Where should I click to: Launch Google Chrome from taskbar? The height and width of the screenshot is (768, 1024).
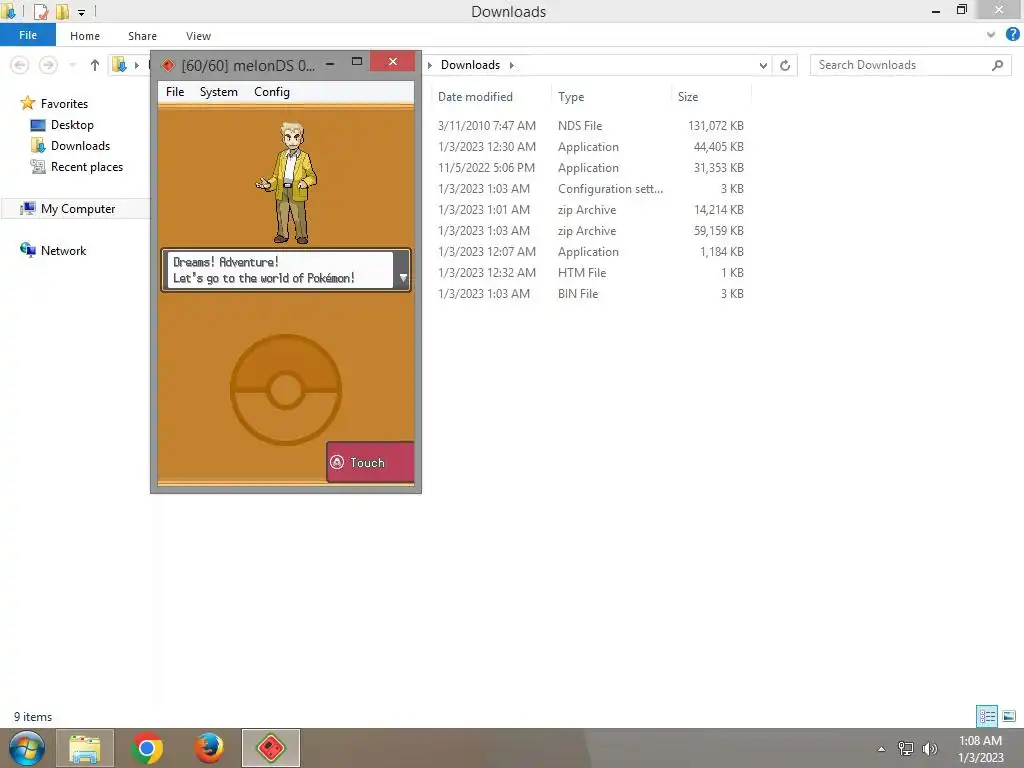[x=147, y=748]
